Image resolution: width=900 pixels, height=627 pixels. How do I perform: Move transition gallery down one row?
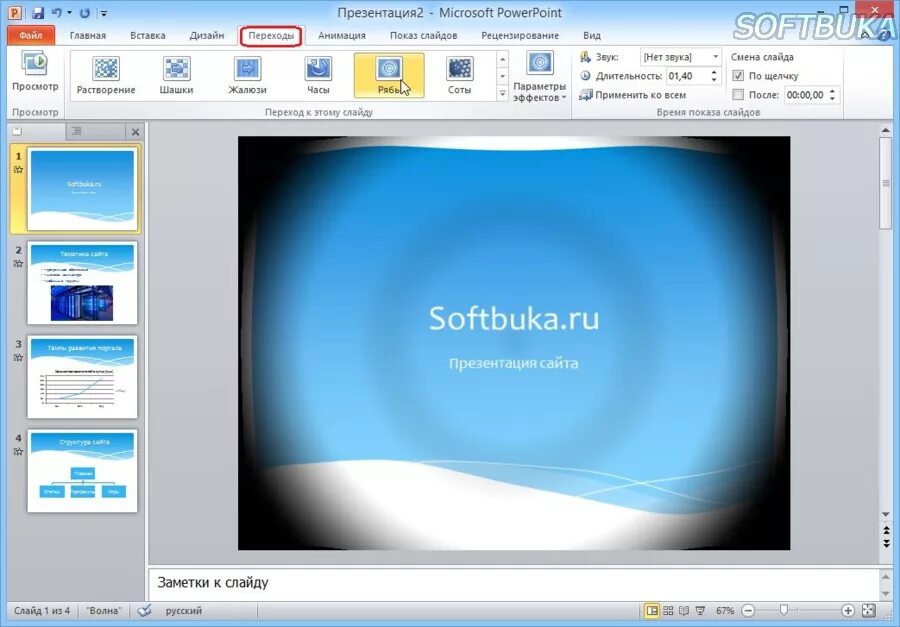pos(502,76)
